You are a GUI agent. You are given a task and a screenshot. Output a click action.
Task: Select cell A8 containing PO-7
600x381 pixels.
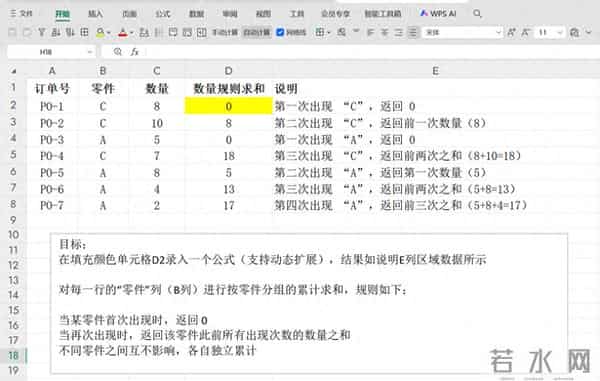[x=52, y=206]
